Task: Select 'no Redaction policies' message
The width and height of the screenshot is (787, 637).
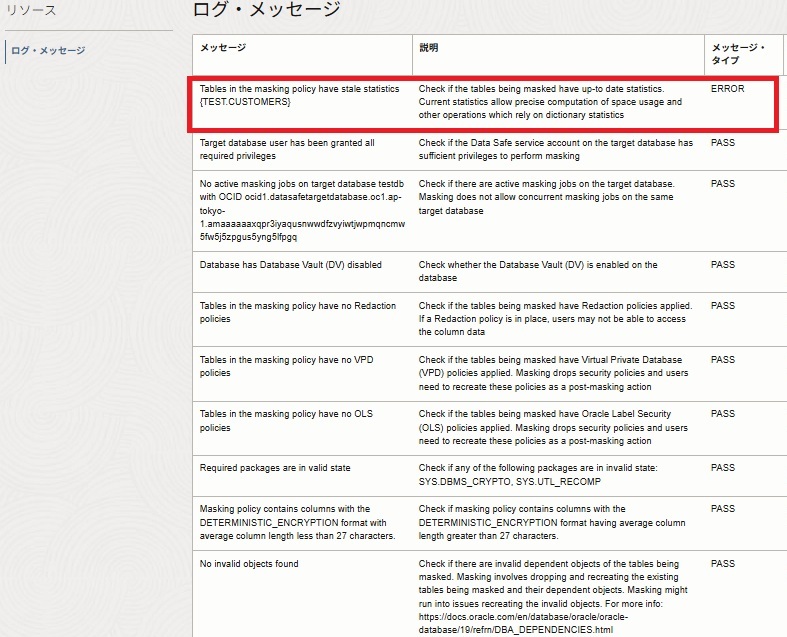Action: 298,312
